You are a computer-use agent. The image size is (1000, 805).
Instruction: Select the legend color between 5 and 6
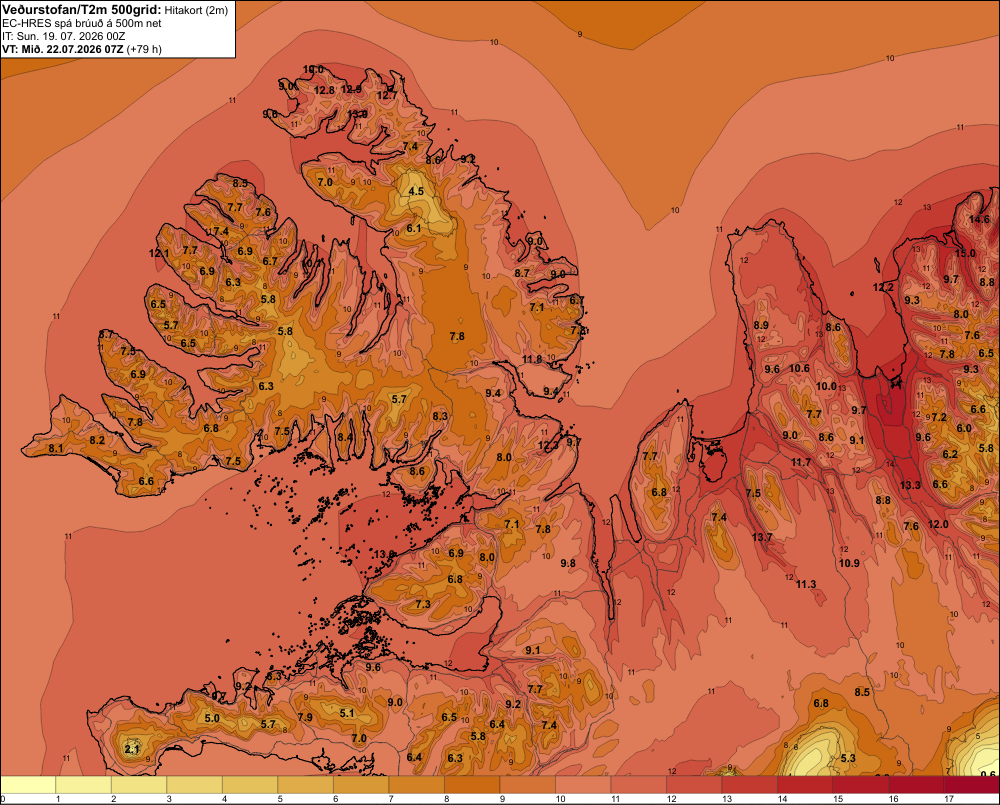pos(306,785)
